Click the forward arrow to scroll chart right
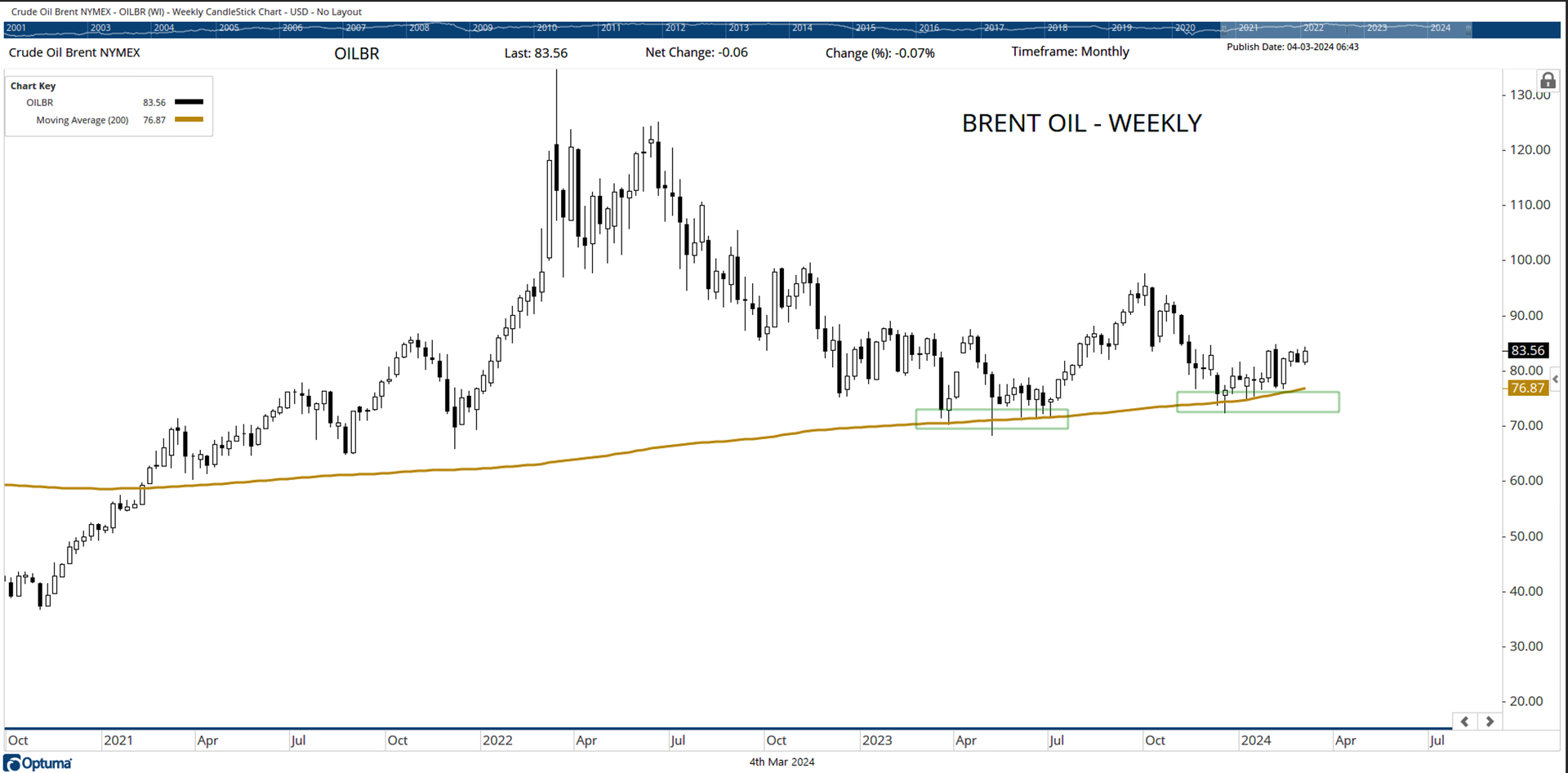 [x=1490, y=722]
